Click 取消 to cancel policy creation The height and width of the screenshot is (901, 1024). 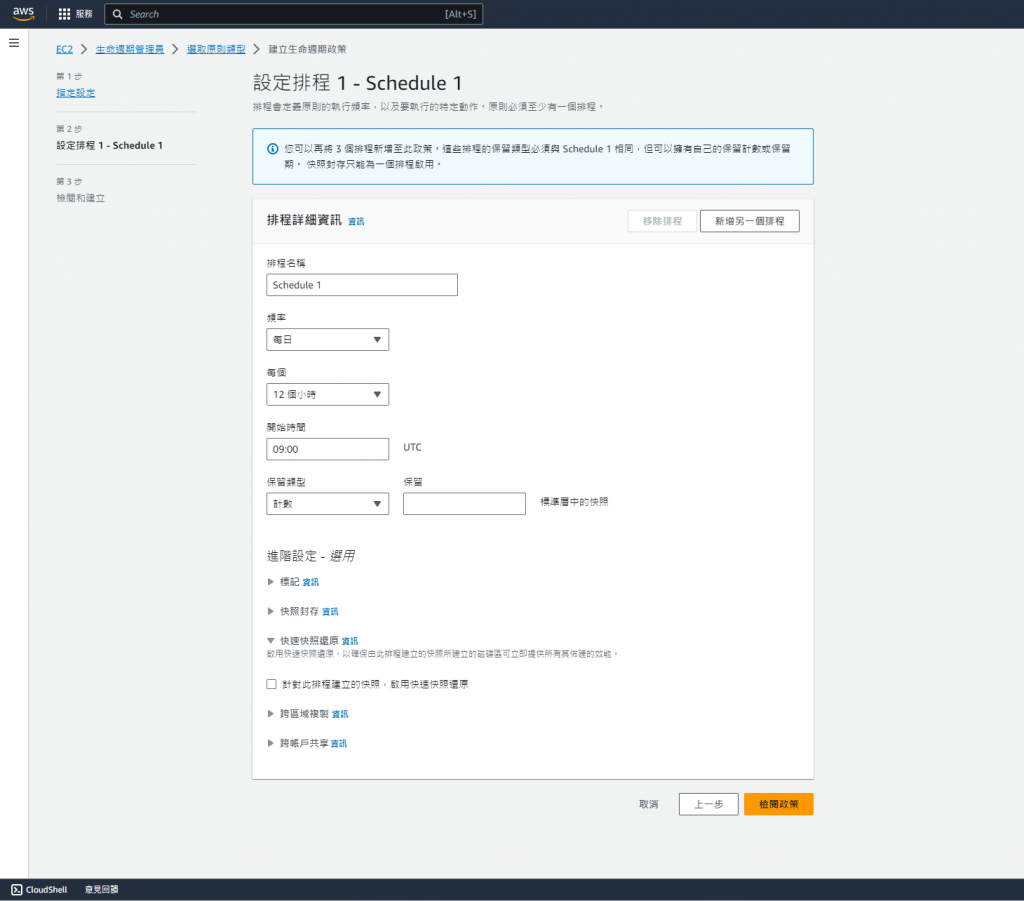pos(648,804)
